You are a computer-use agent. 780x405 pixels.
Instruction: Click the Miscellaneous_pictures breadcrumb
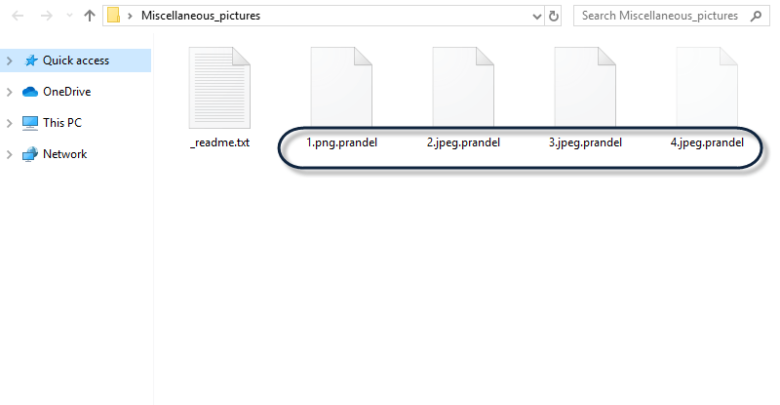point(200,16)
